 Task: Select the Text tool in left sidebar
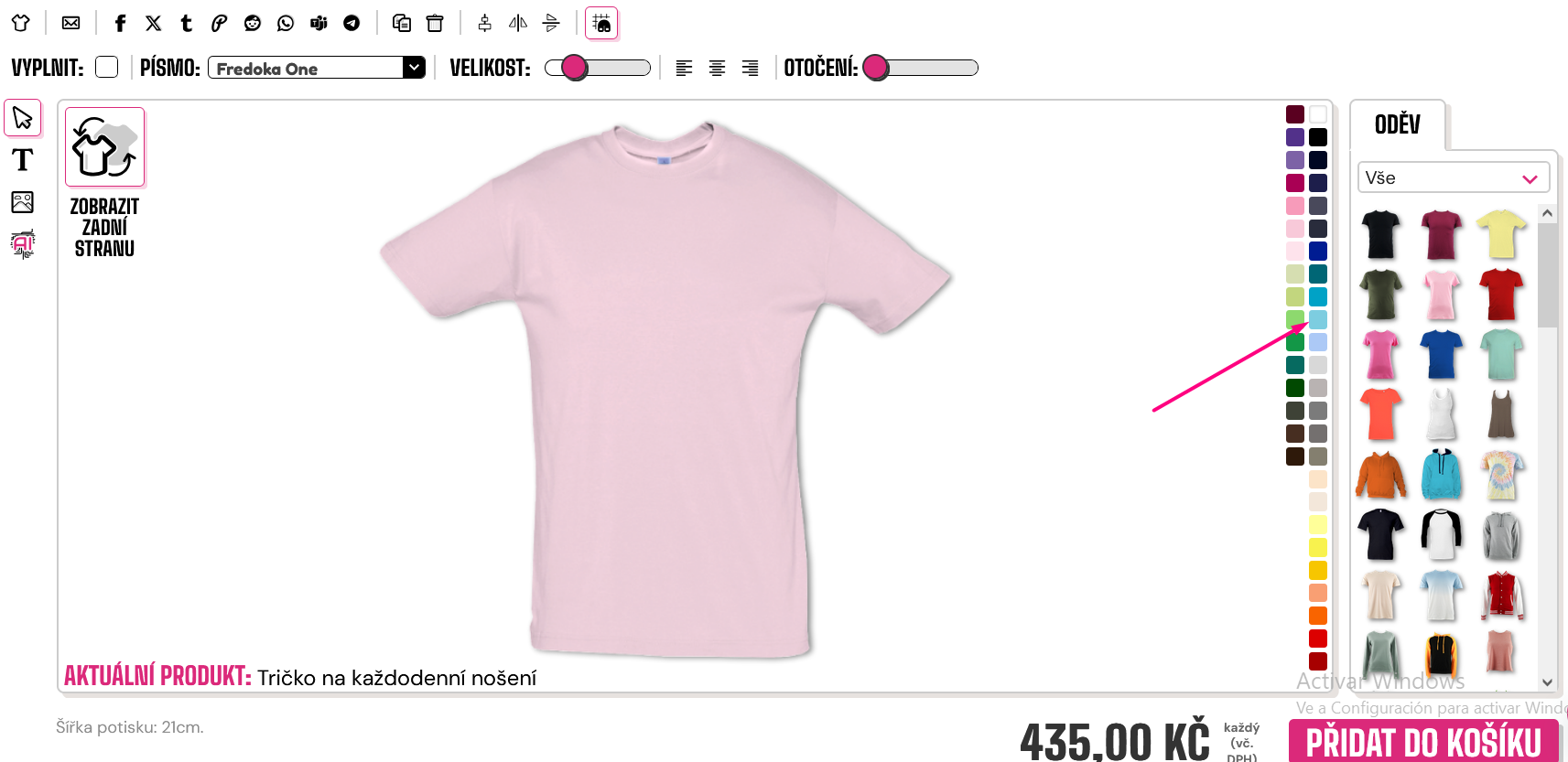[23, 160]
